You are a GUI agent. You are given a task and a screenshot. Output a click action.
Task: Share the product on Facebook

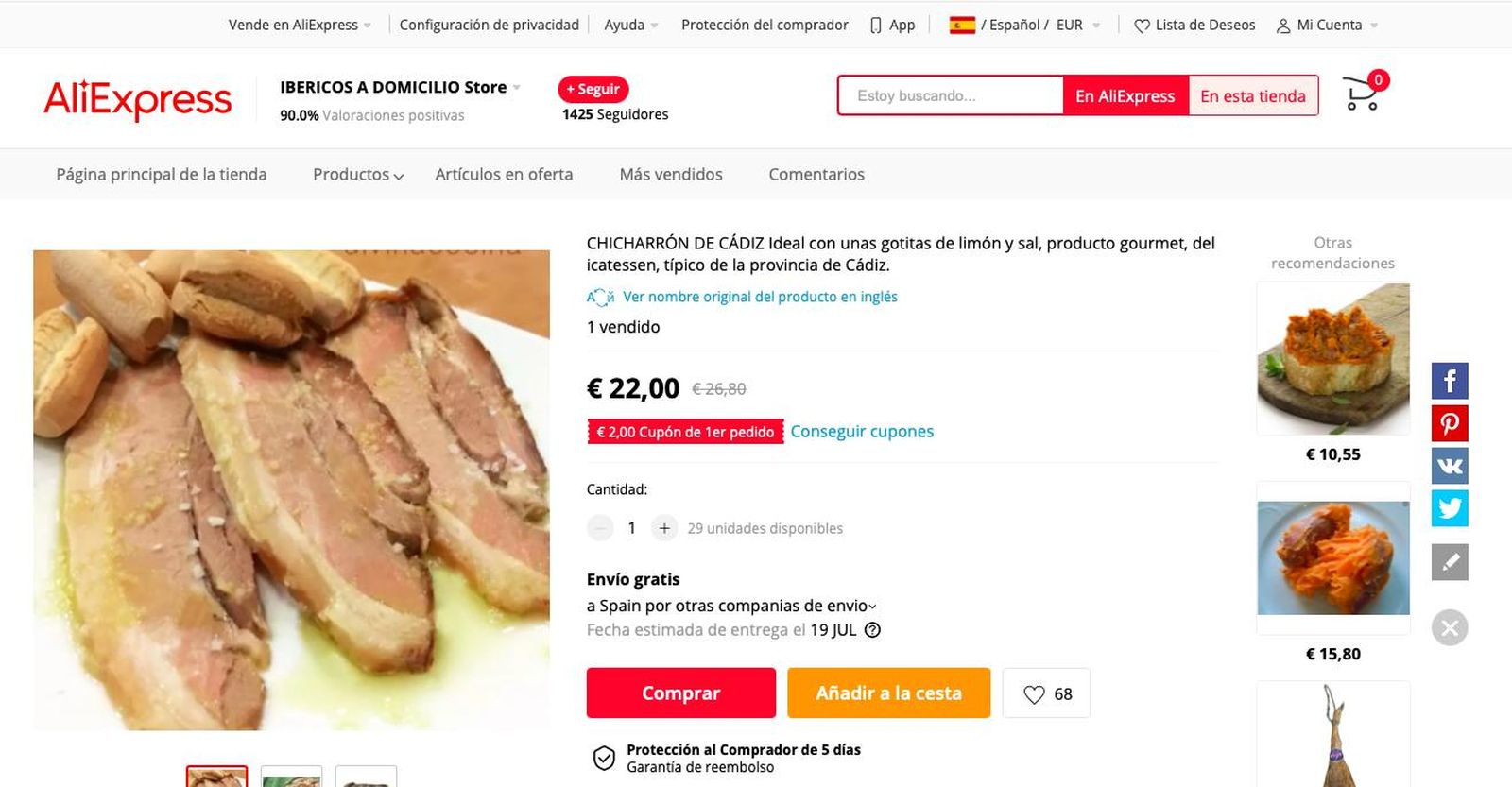coord(1449,381)
